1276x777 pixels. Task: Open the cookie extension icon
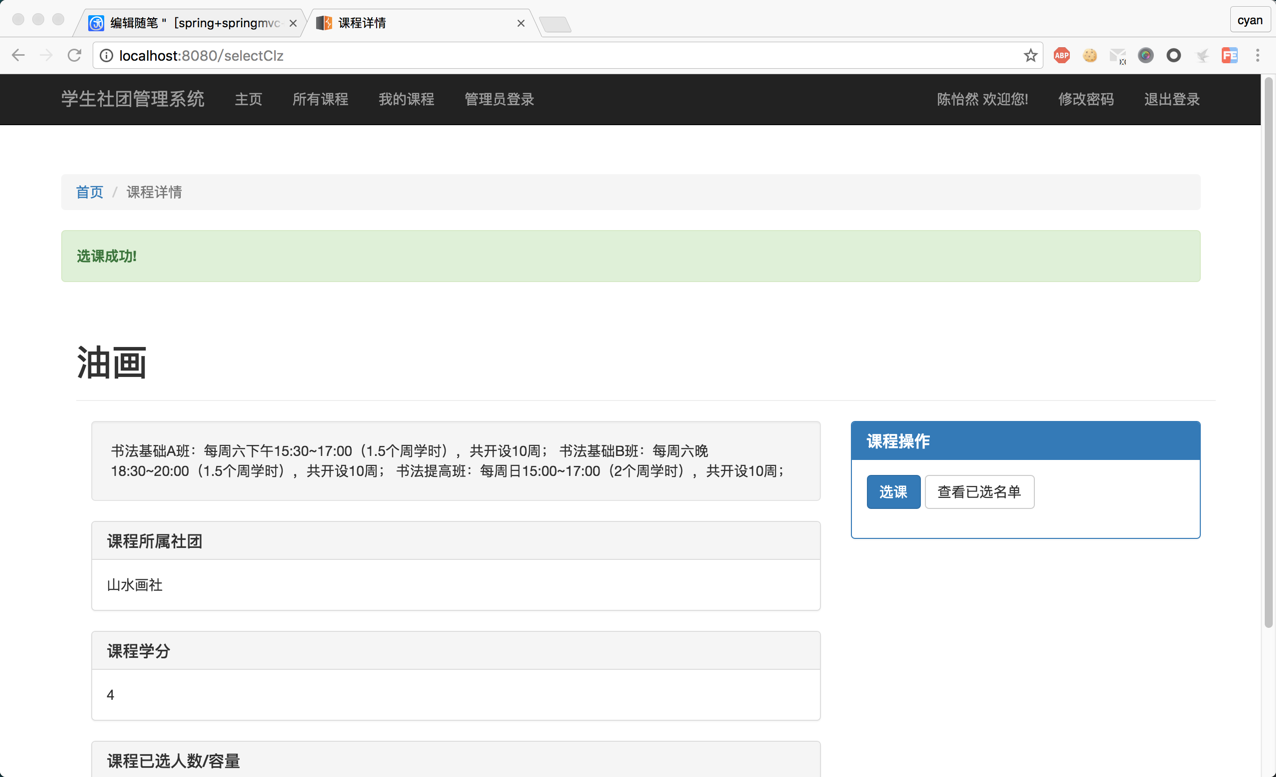point(1090,56)
